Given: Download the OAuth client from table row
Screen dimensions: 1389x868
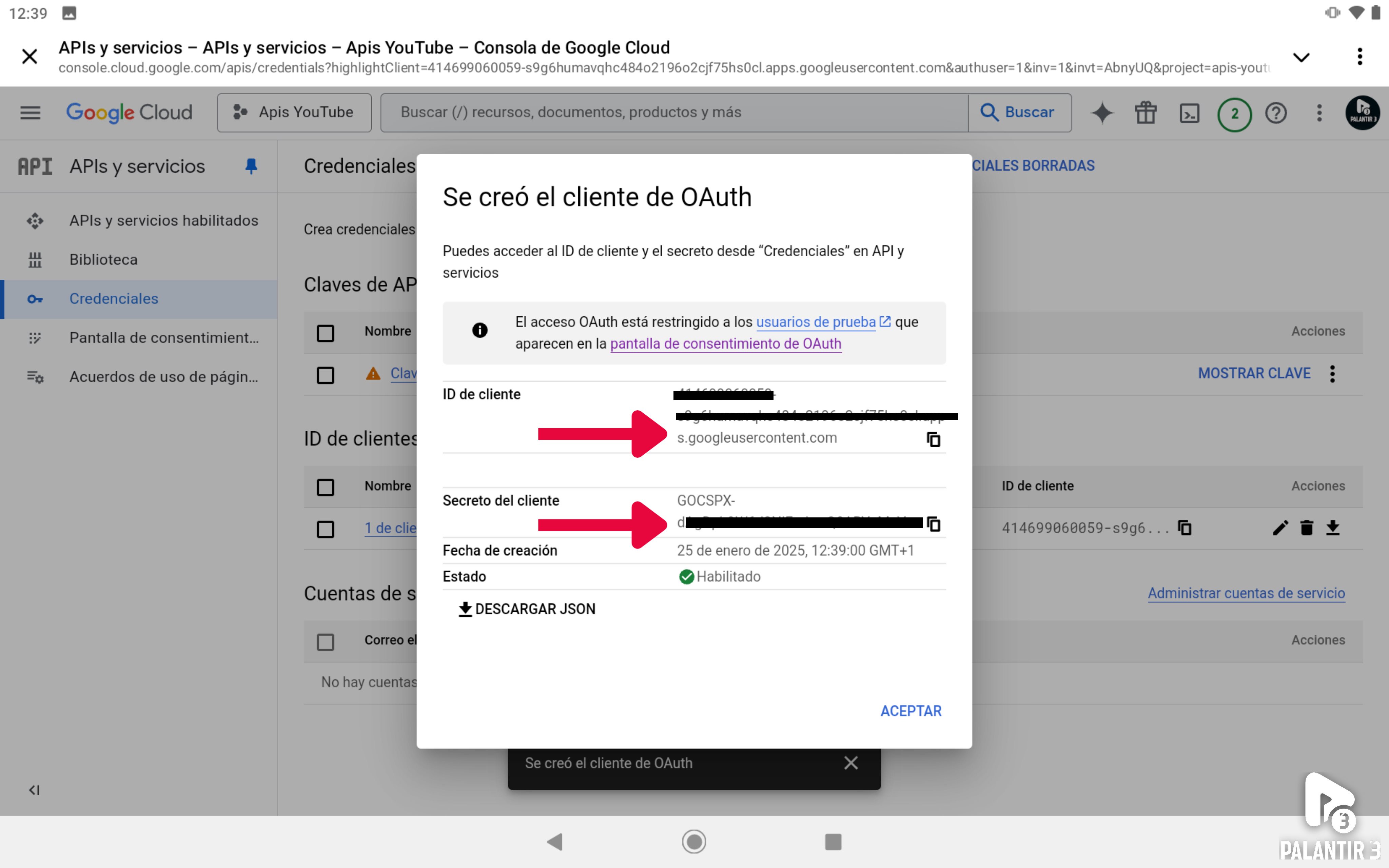Looking at the screenshot, I should pyautogui.click(x=1333, y=528).
